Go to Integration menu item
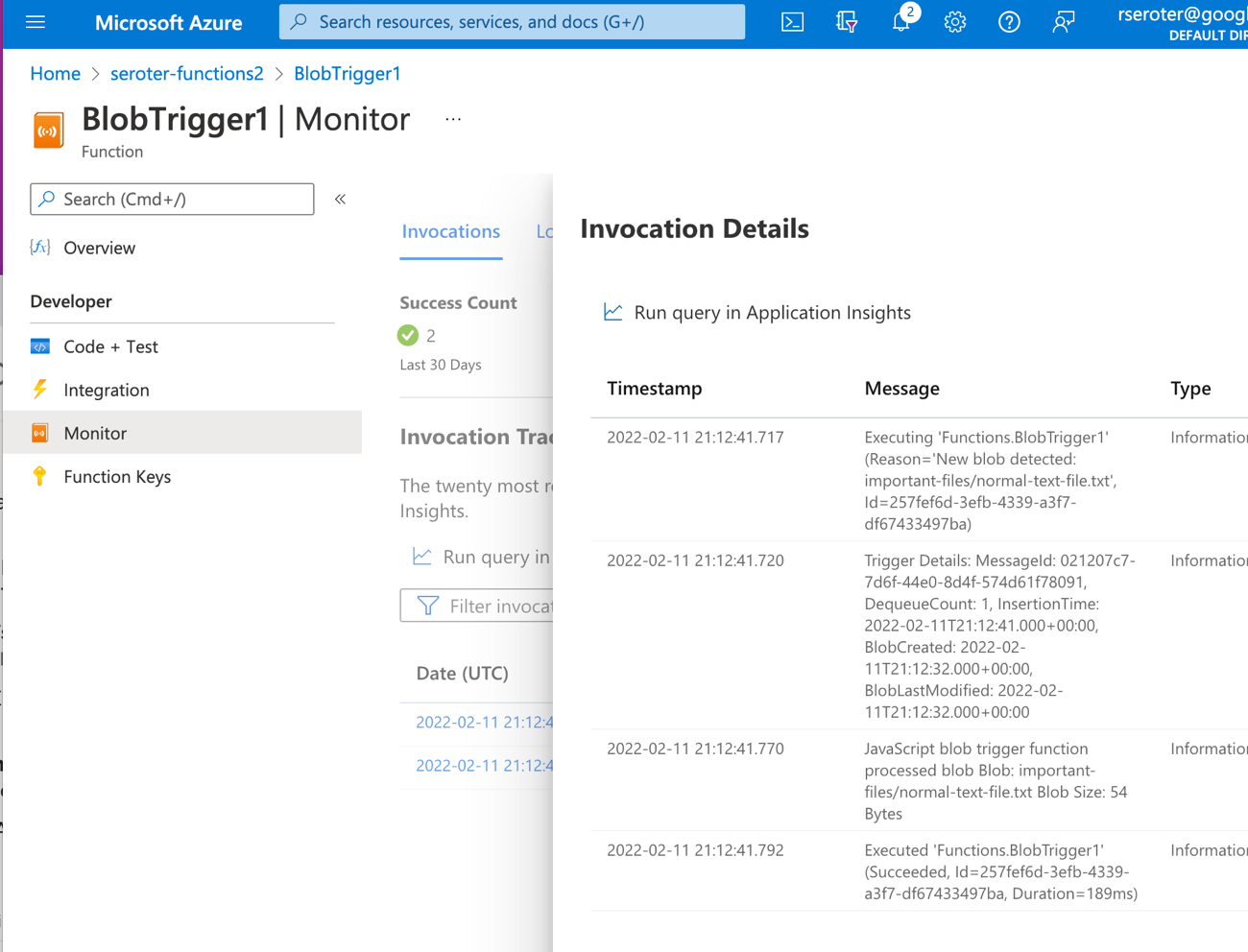 [x=106, y=390]
